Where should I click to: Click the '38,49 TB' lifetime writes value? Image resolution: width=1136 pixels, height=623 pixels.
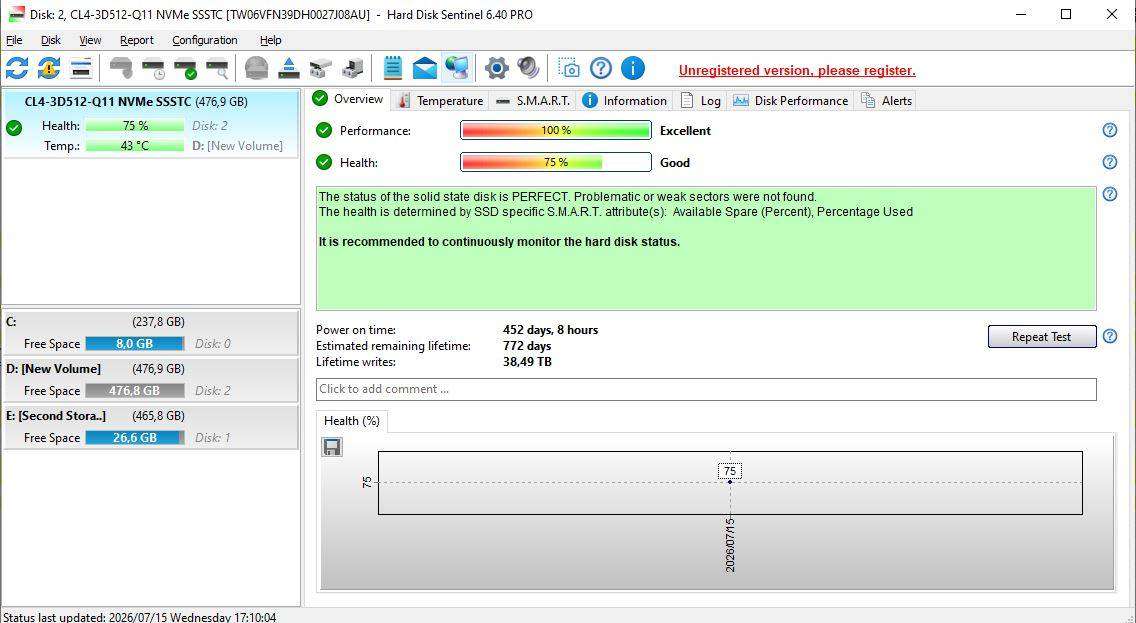point(527,361)
